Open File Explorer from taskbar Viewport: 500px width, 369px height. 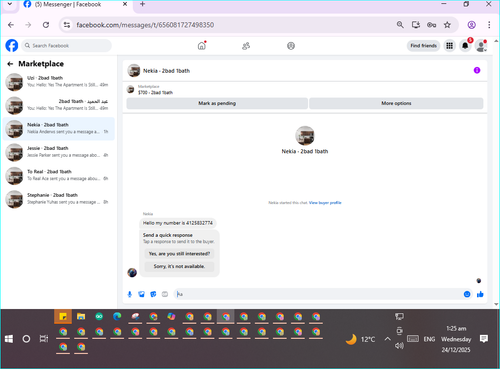81,316
